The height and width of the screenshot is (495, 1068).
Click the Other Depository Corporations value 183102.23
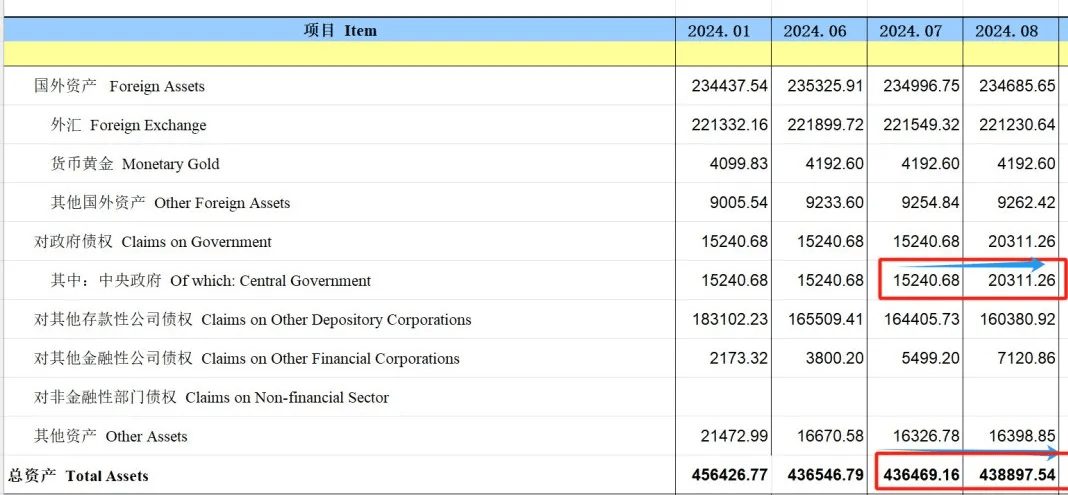[x=729, y=320]
